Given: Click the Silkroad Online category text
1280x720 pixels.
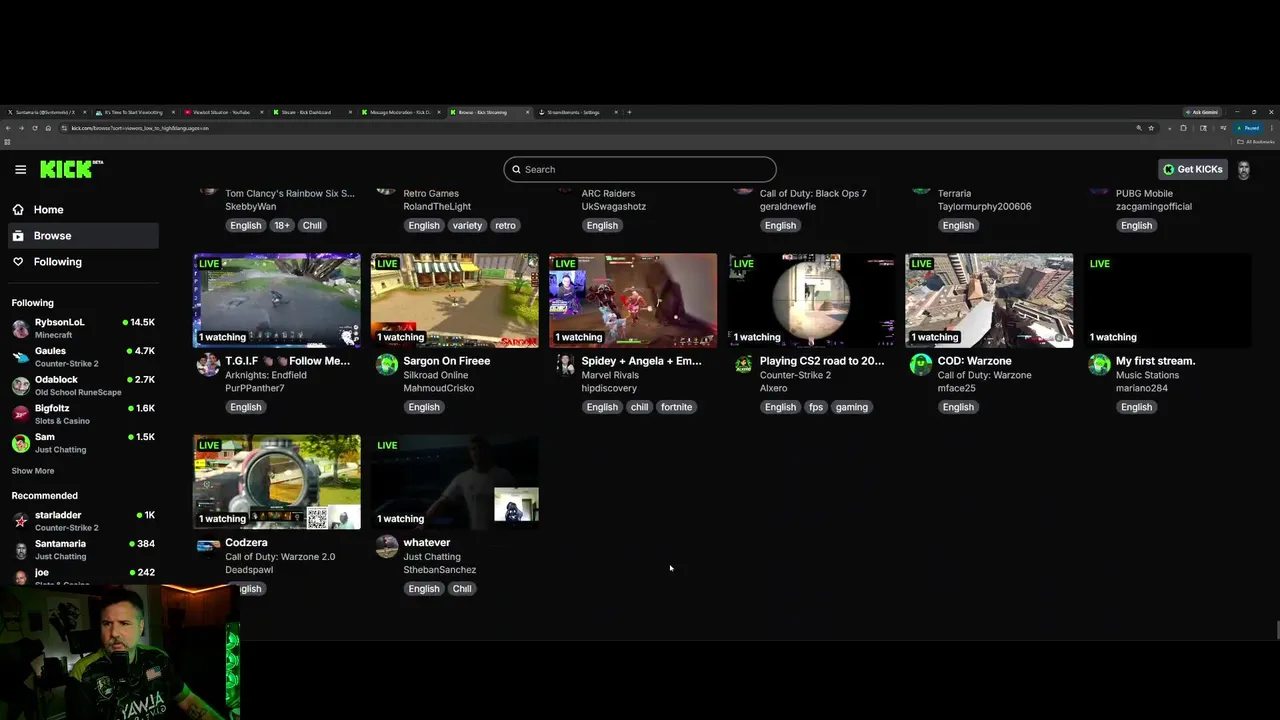Looking at the screenshot, I should 438,375.
